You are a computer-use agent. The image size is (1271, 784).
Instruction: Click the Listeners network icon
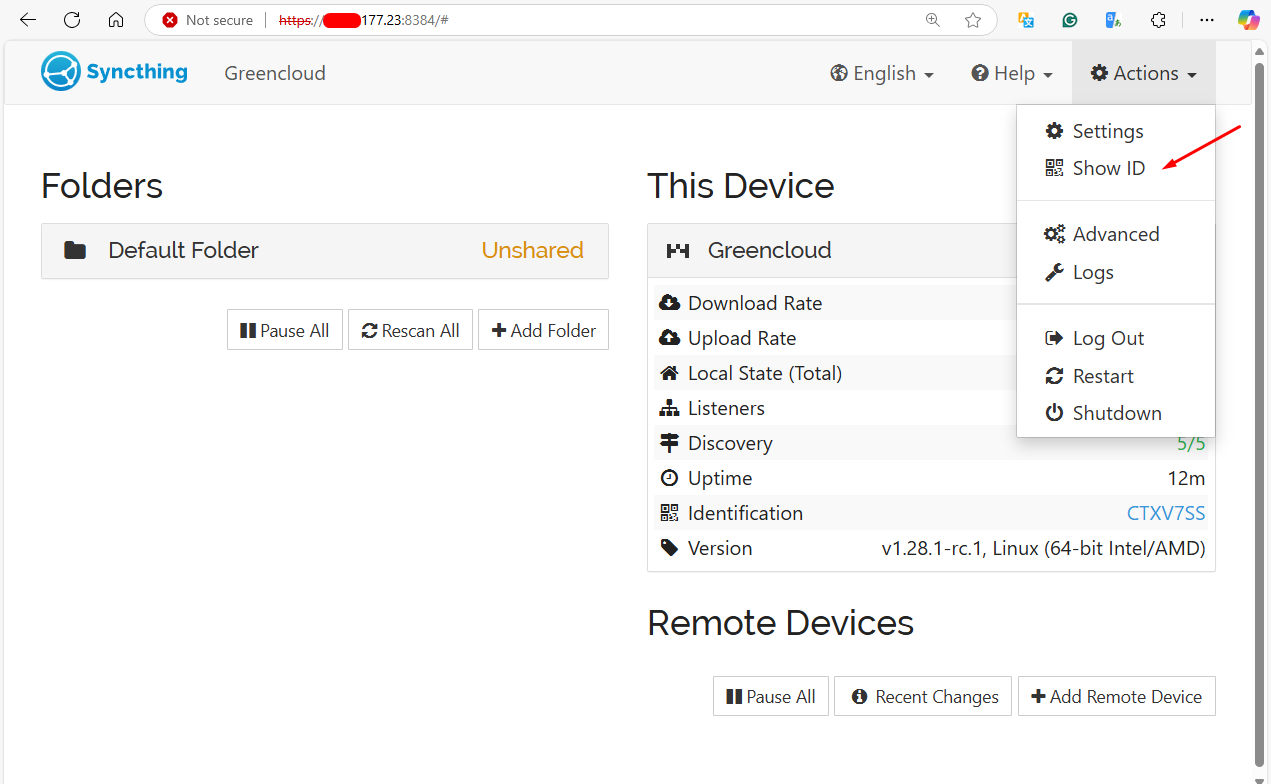coord(670,408)
